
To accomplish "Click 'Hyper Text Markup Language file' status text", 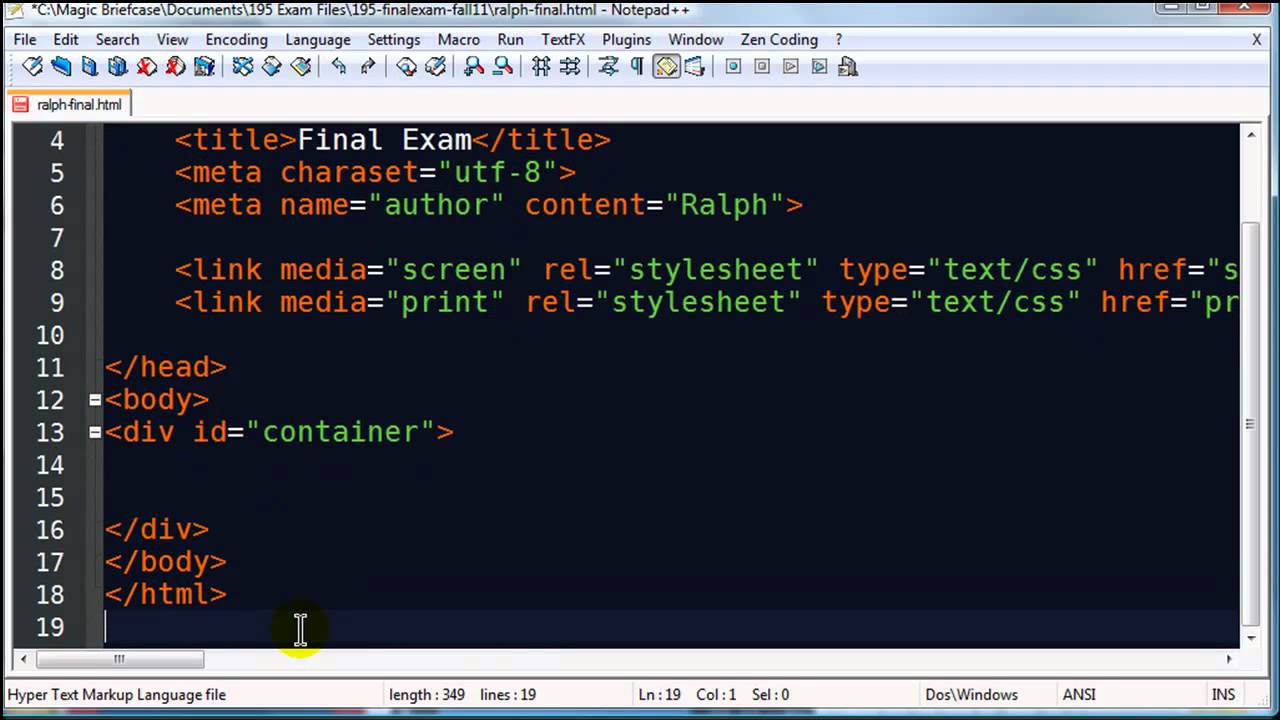I will (117, 694).
